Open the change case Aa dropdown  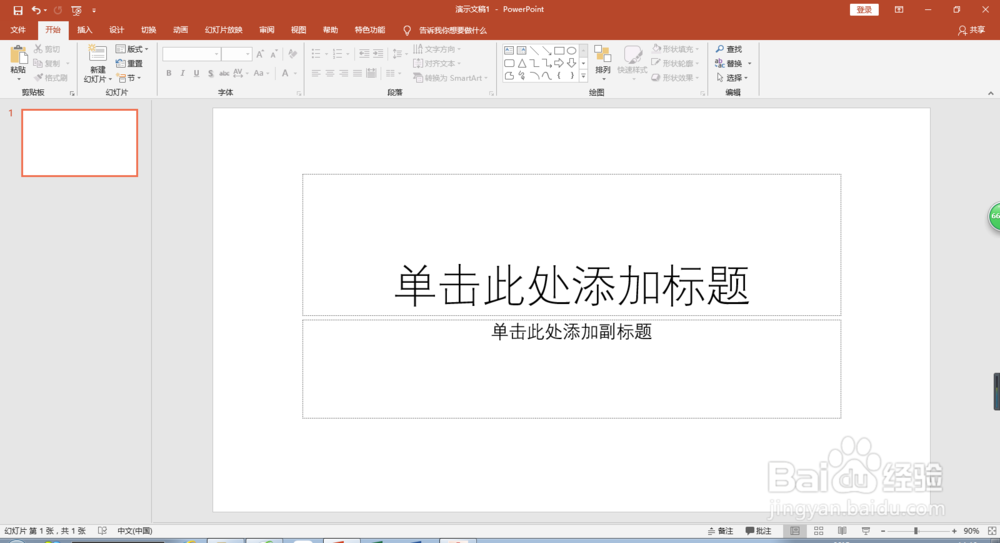(261, 73)
